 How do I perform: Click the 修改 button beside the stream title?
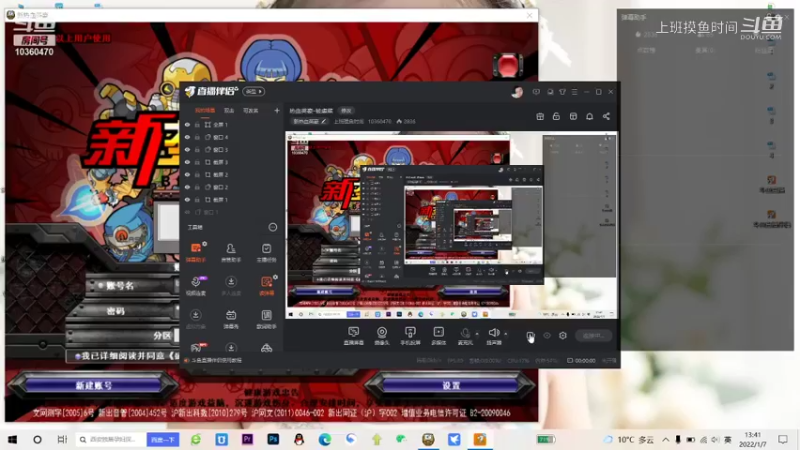coord(346,111)
